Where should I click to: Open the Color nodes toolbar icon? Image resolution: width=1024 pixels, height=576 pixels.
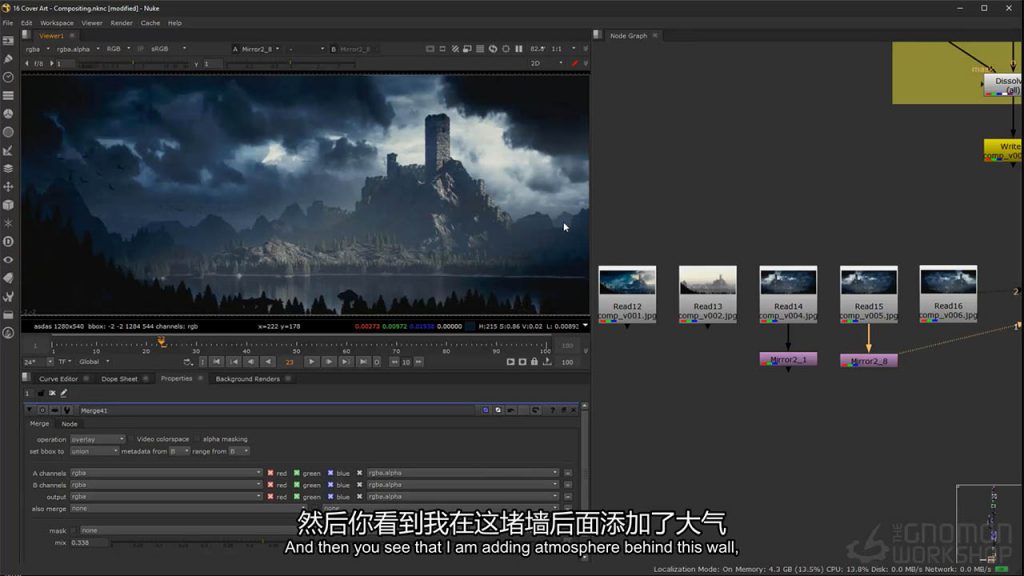tap(8, 114)
